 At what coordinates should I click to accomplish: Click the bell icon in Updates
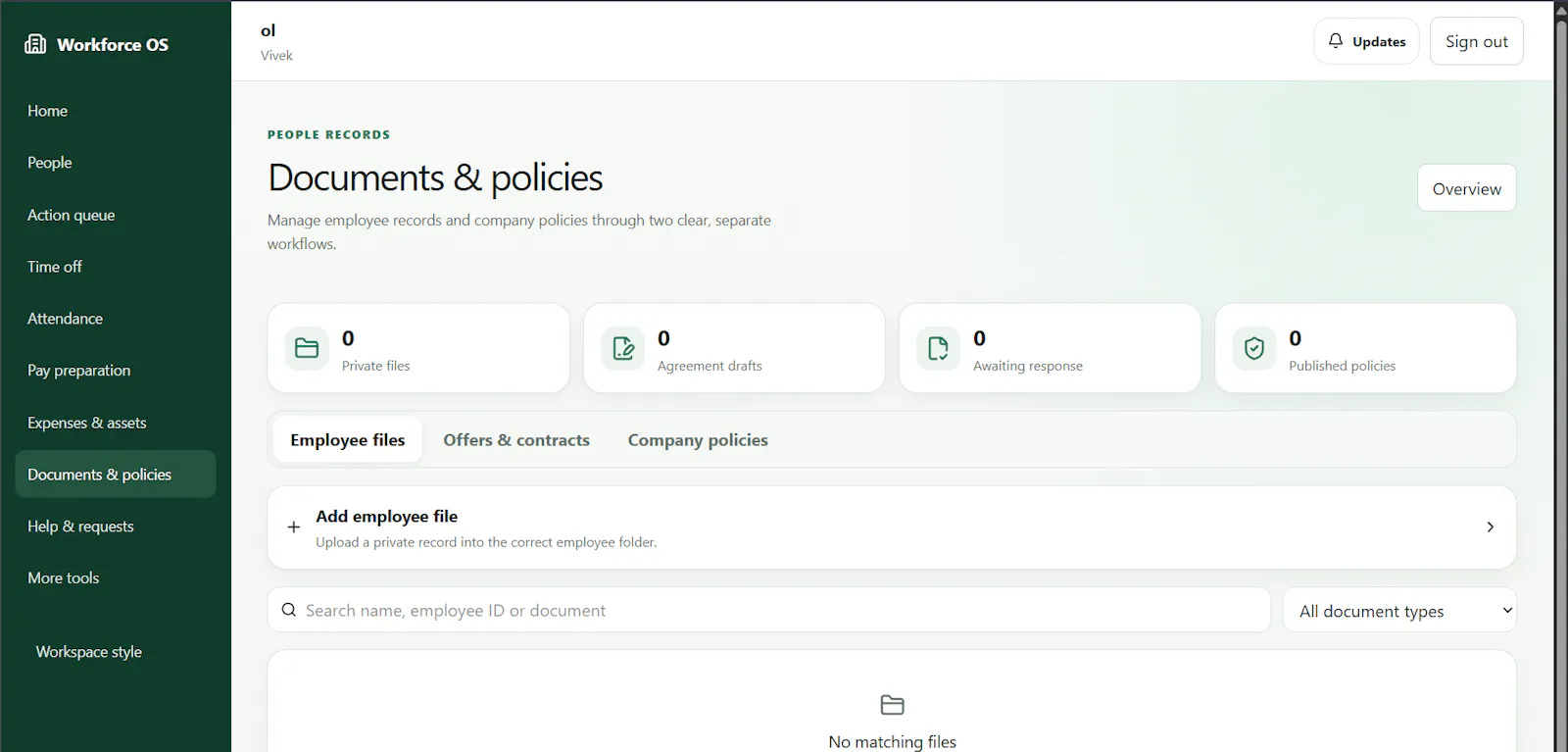click(x=1336, y=41)
